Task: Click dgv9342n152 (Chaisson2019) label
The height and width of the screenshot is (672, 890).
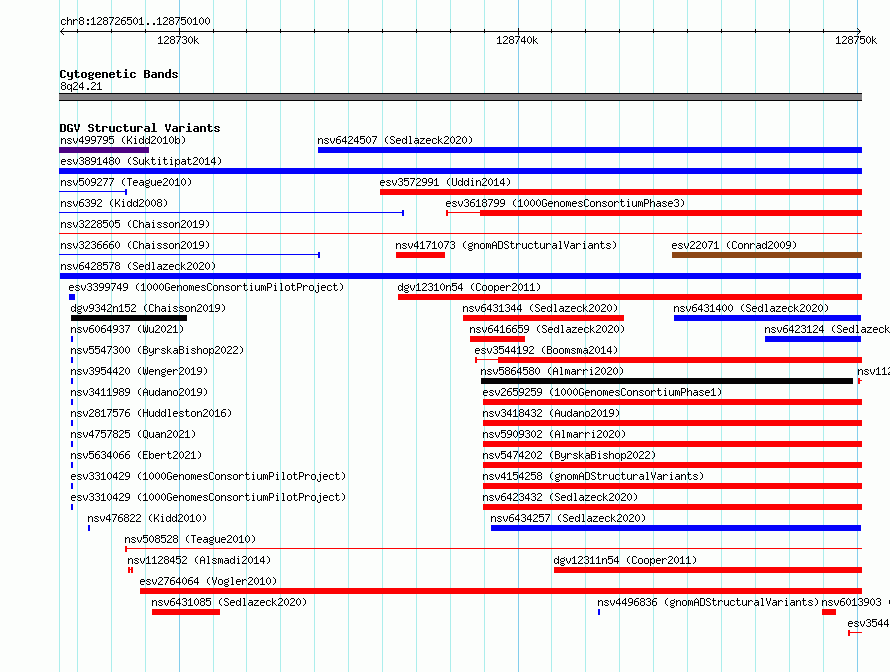Action: (x=148, y=308)
